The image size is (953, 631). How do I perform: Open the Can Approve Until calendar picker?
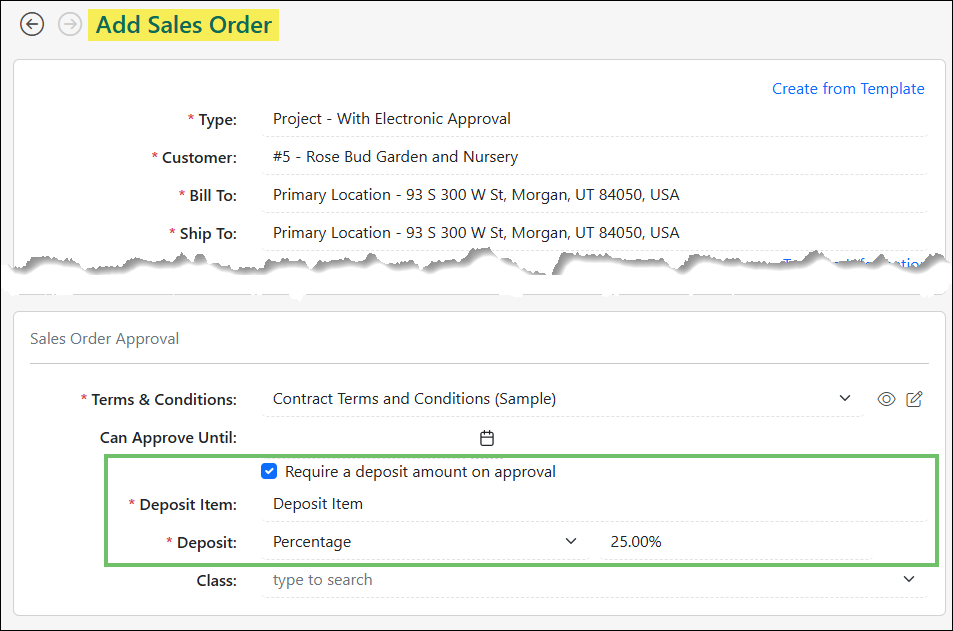[487, 438]
